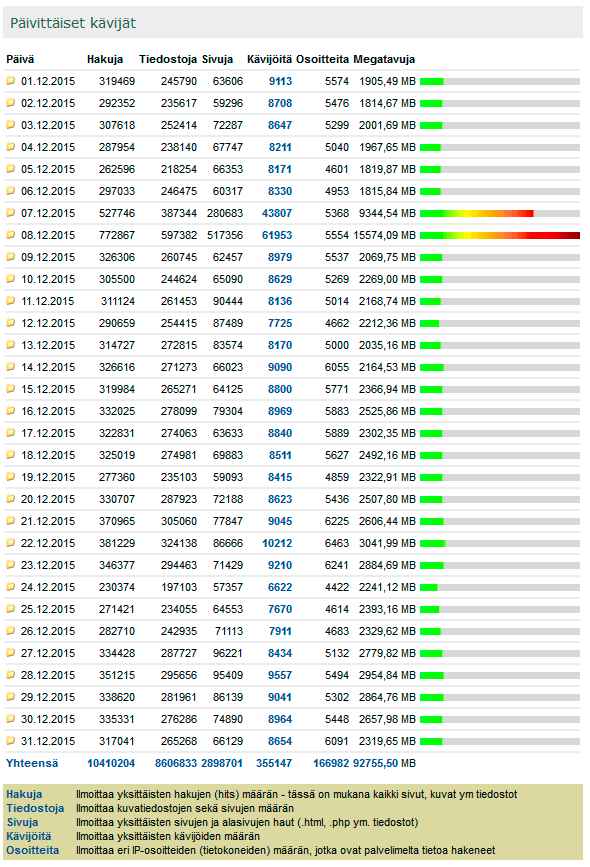Screen dimensions: 590x867
Task: Click the folder icon beside 19.12.2015
Action: (x=11, y=477)
